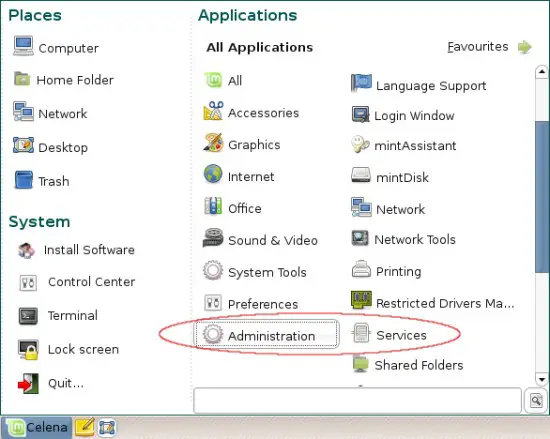Click the Network icon under Places

tap(23, 112)
